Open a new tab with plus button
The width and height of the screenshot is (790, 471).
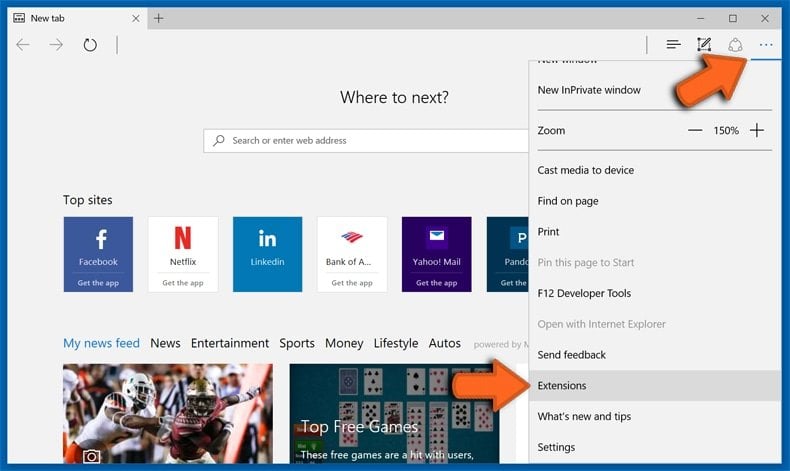(159, 18)
